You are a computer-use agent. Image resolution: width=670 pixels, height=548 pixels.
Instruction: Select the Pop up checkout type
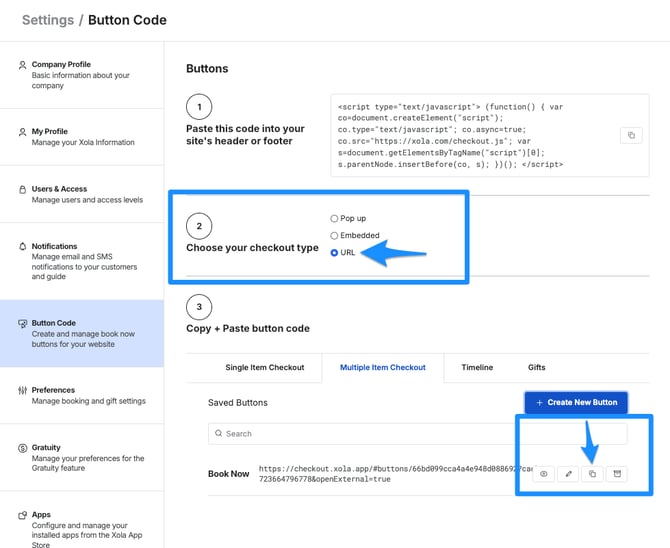coord(334,218)
